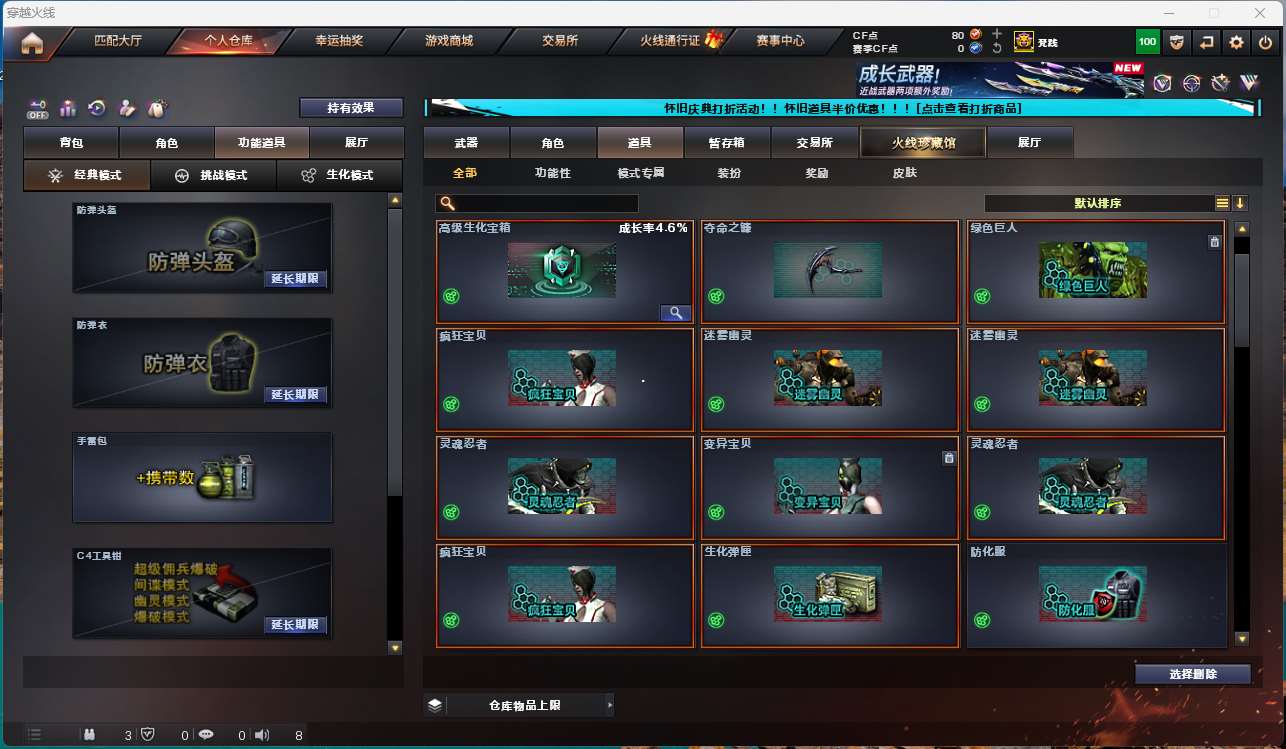The width and height of the screenshot is (1286, 749).
Task: Click the 选择删除 button
Action: 1193,674
